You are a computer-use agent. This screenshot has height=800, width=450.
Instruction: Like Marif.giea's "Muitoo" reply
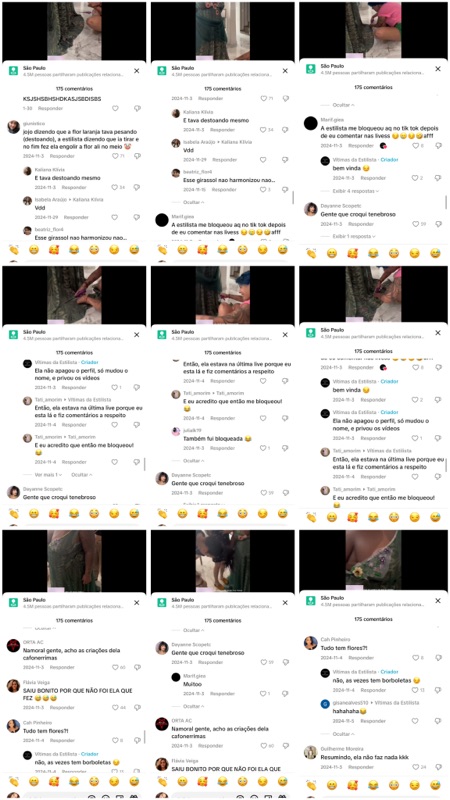click(x=264, y=693)
